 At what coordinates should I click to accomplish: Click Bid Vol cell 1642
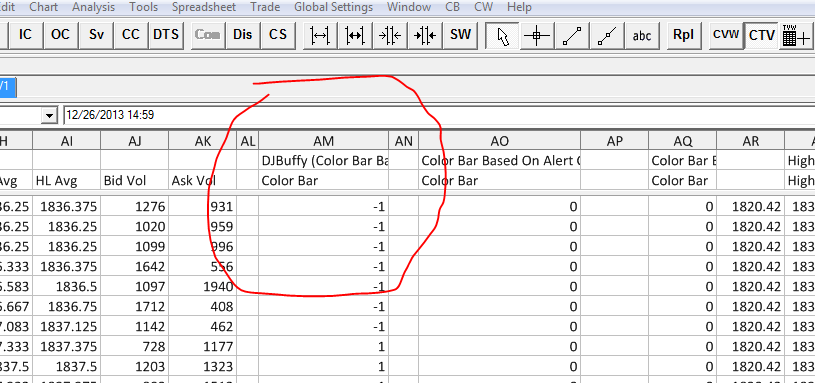click(x=135, y=267)
